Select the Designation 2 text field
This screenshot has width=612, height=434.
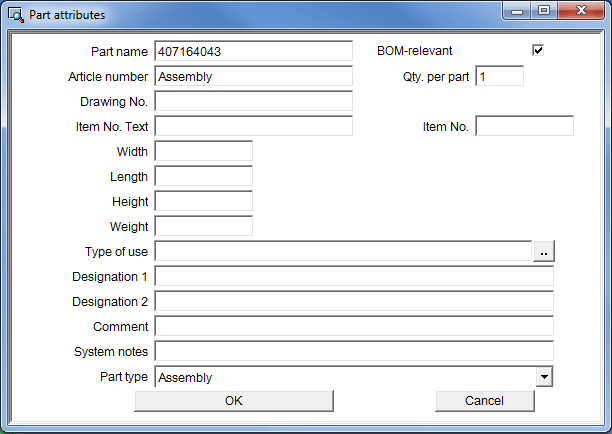tap(353, 301)
